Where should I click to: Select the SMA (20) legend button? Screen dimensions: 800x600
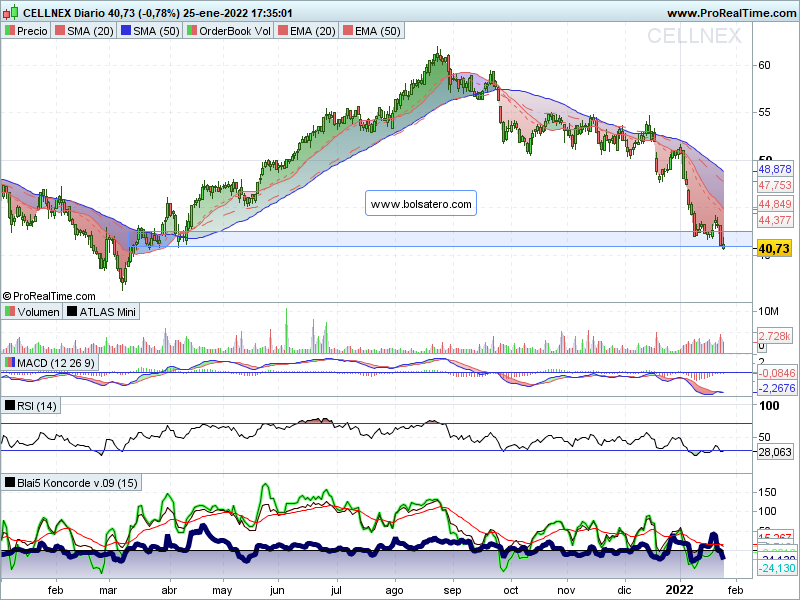click(x=84, y=31)
